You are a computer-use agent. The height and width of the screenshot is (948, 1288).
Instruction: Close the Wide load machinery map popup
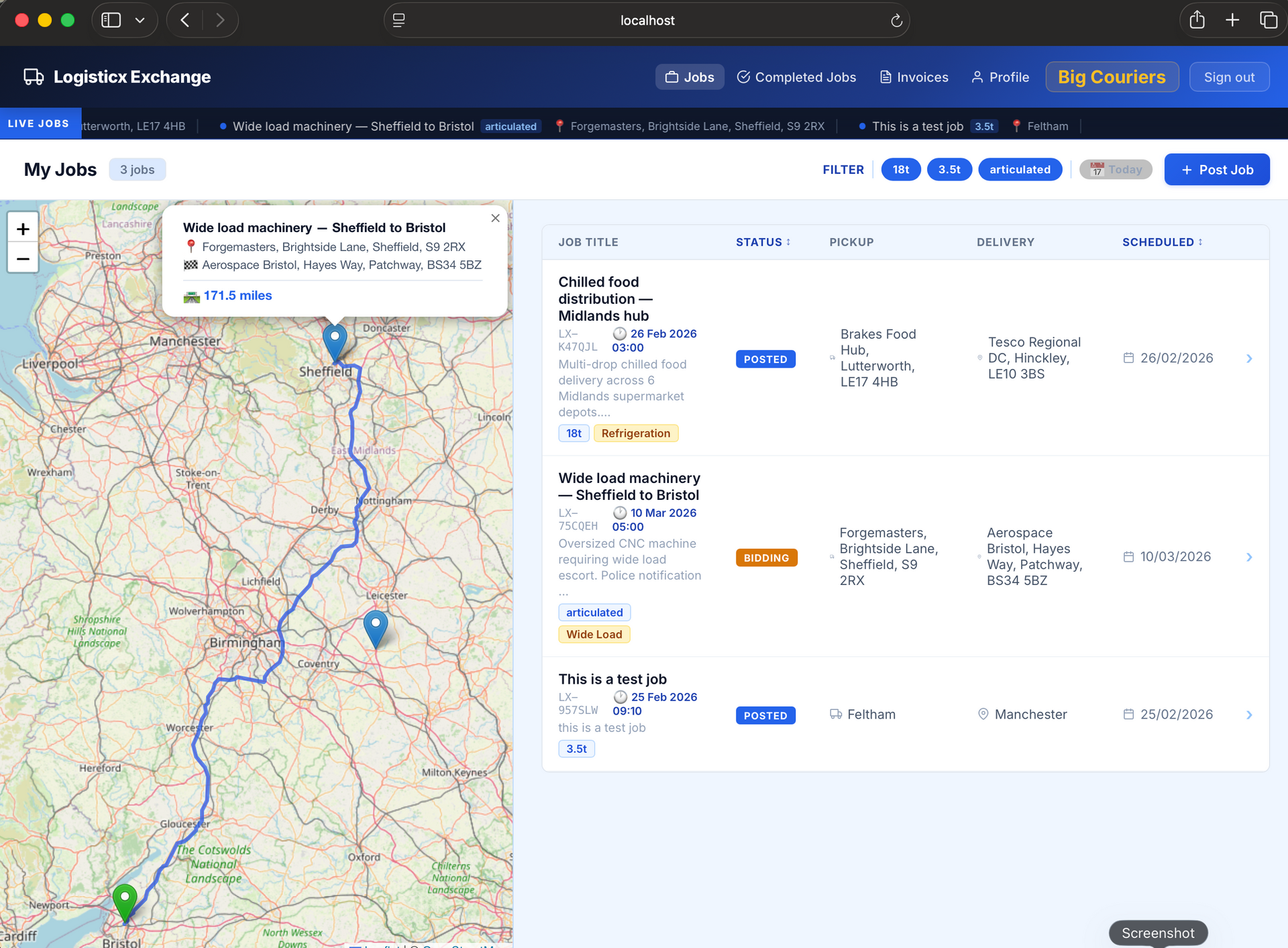[495, 218]
